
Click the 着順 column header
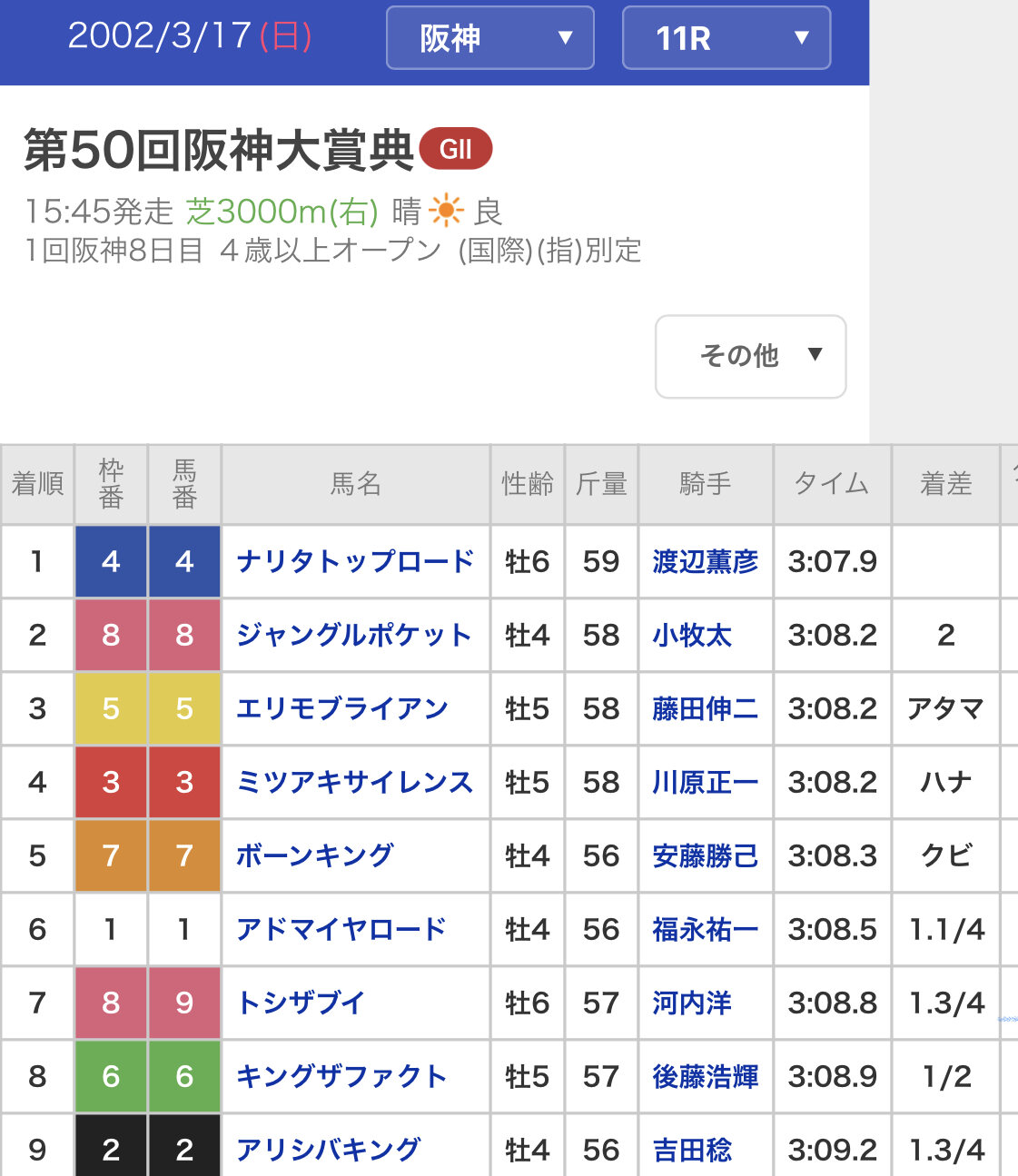37,484
